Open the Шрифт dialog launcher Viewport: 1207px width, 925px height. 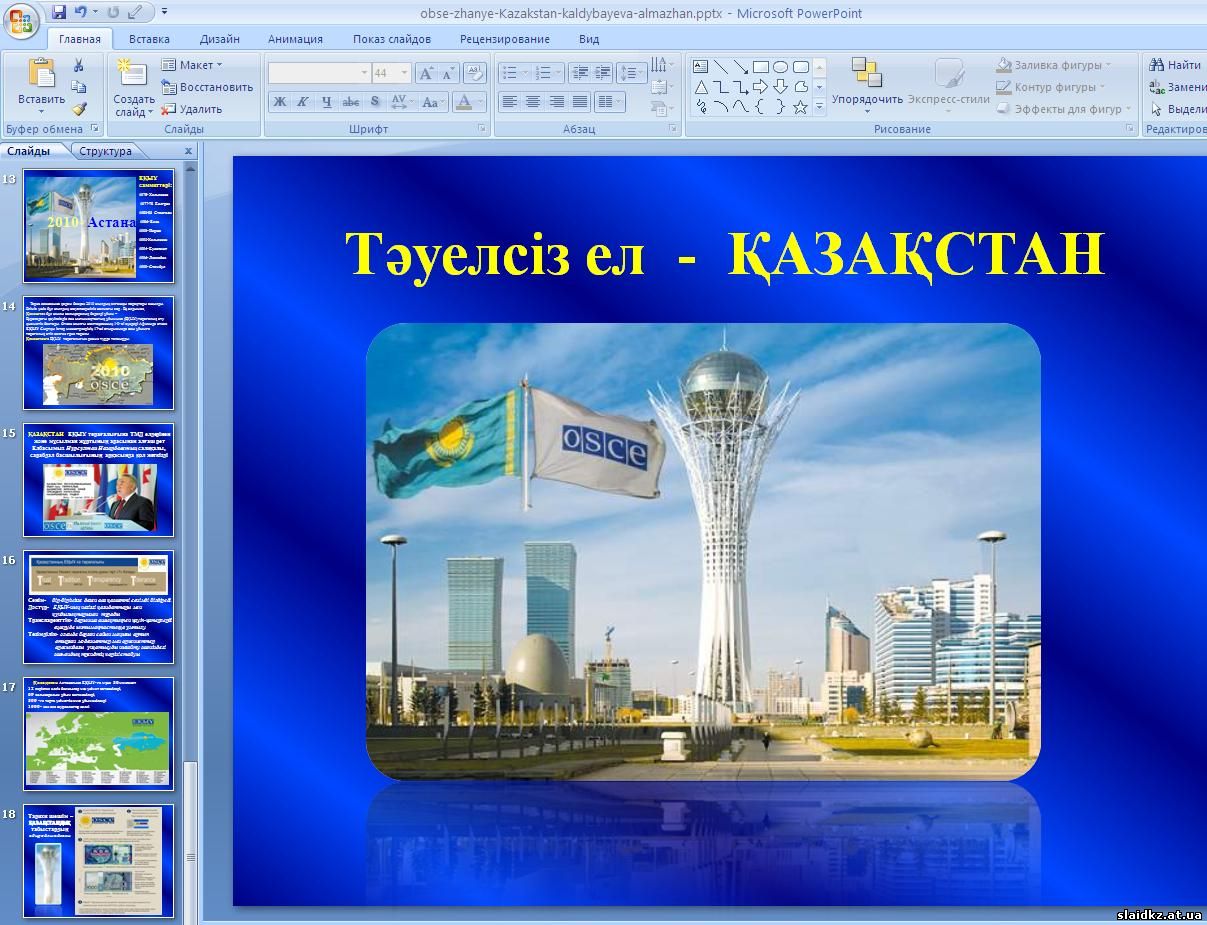(482, 129)
